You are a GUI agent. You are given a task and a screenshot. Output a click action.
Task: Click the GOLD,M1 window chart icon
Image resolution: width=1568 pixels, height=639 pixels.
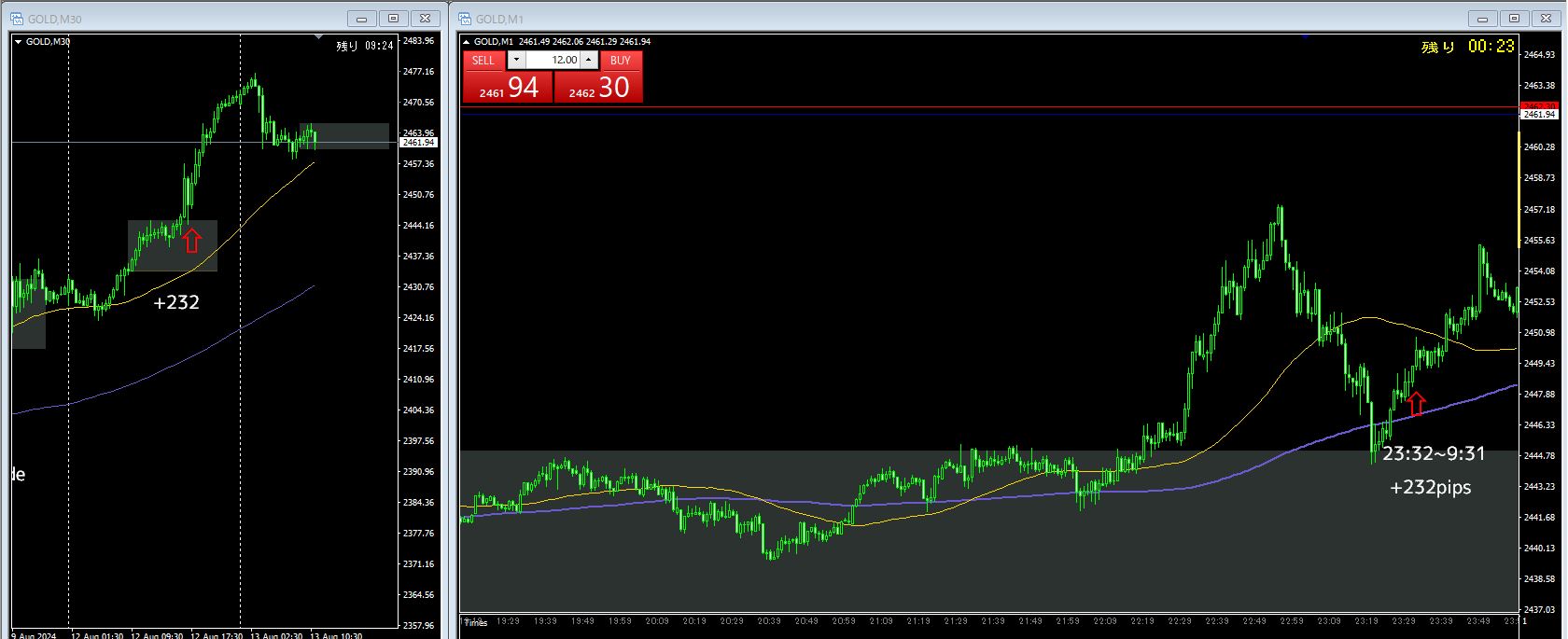tap(465, 19)
